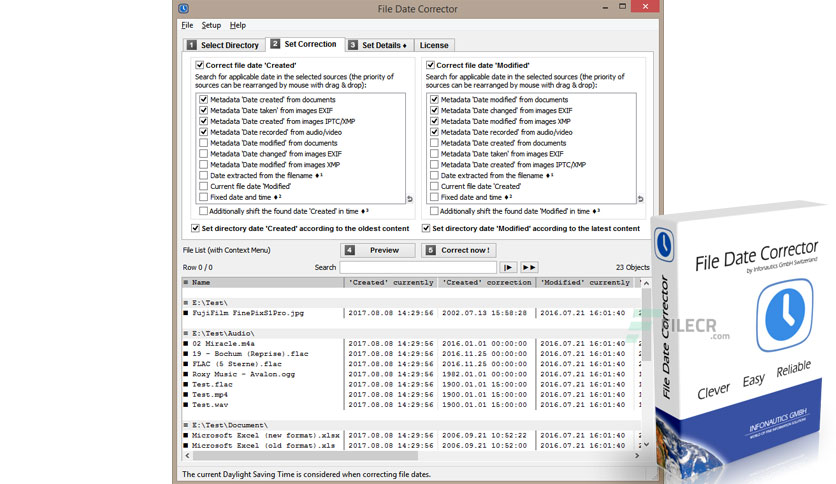Select Test.flac file row

point(411,384)
